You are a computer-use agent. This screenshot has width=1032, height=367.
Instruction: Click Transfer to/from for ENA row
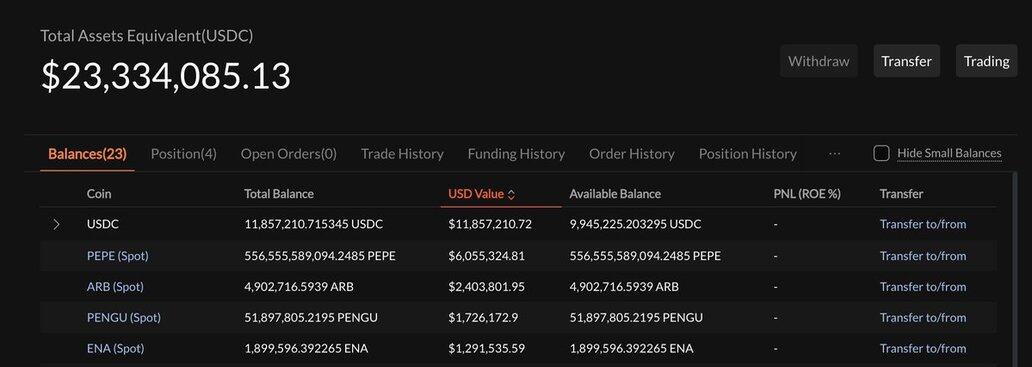point(923,349)
